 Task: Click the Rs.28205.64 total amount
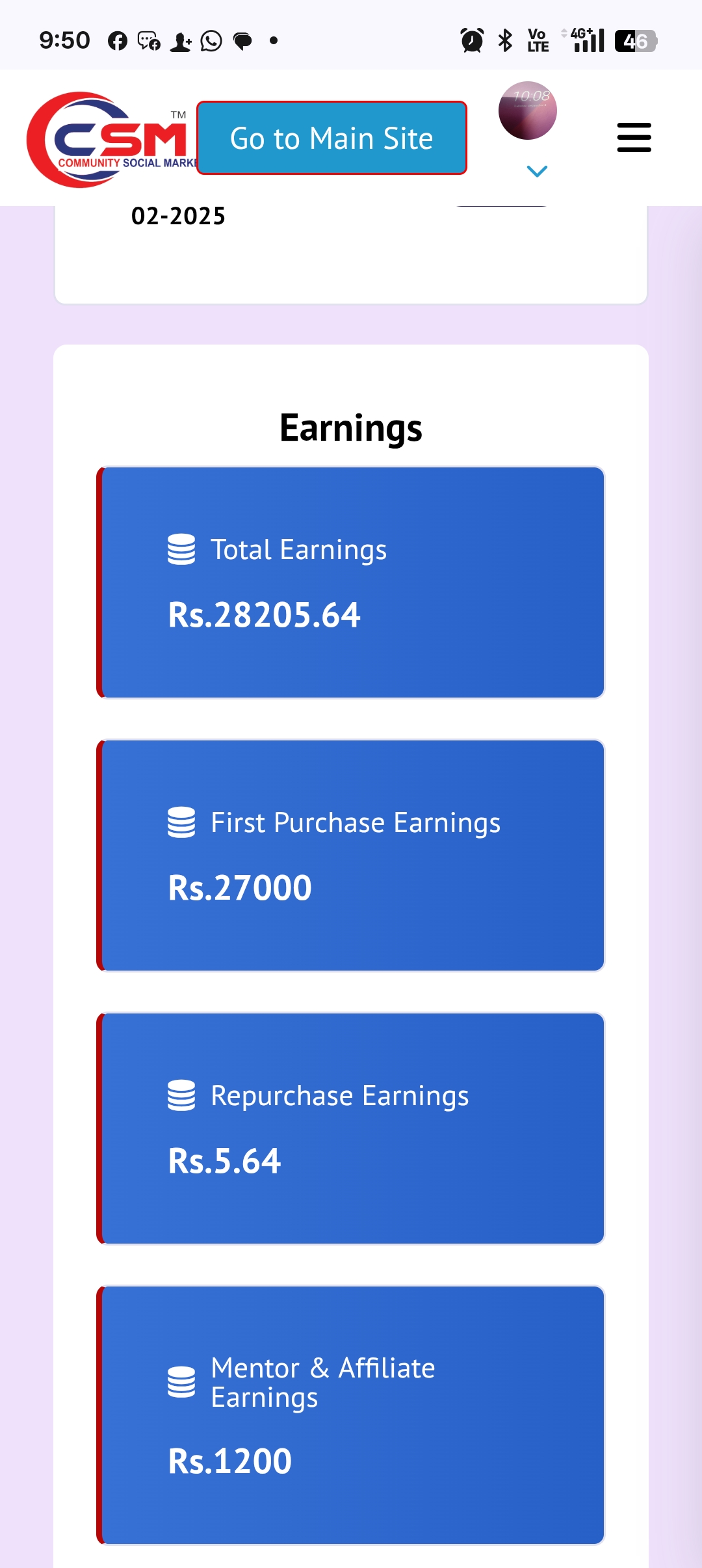pyautogui.click(x=264, y=615)
